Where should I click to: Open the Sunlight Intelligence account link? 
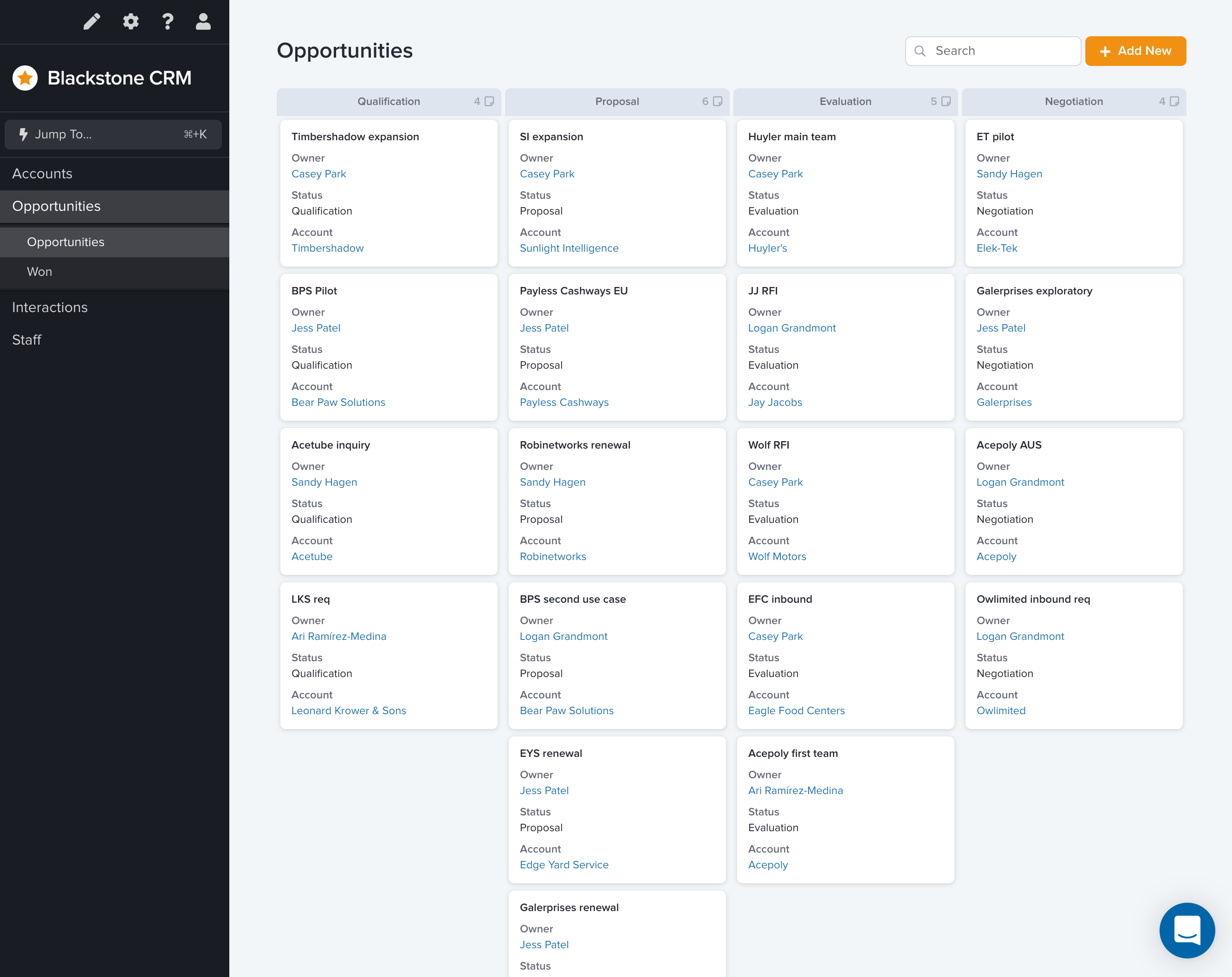(x=569, y=248)
